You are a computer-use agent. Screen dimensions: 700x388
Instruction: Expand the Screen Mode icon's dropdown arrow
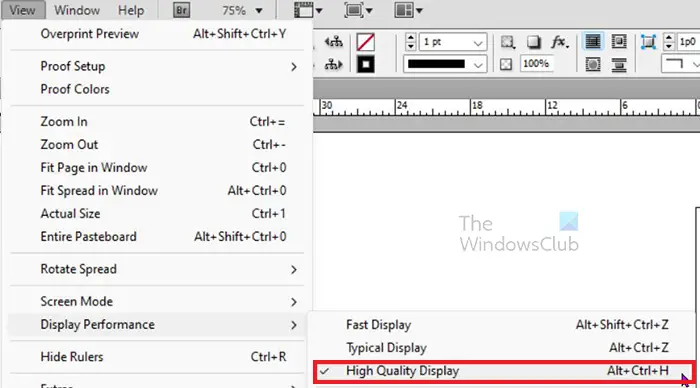tap(369, 11)
